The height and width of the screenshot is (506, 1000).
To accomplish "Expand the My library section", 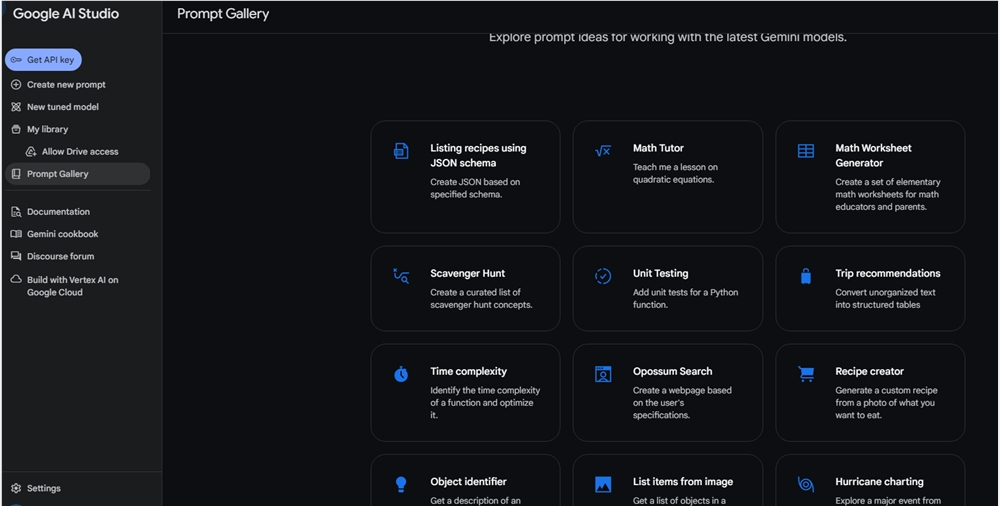I will pos(47,129).
